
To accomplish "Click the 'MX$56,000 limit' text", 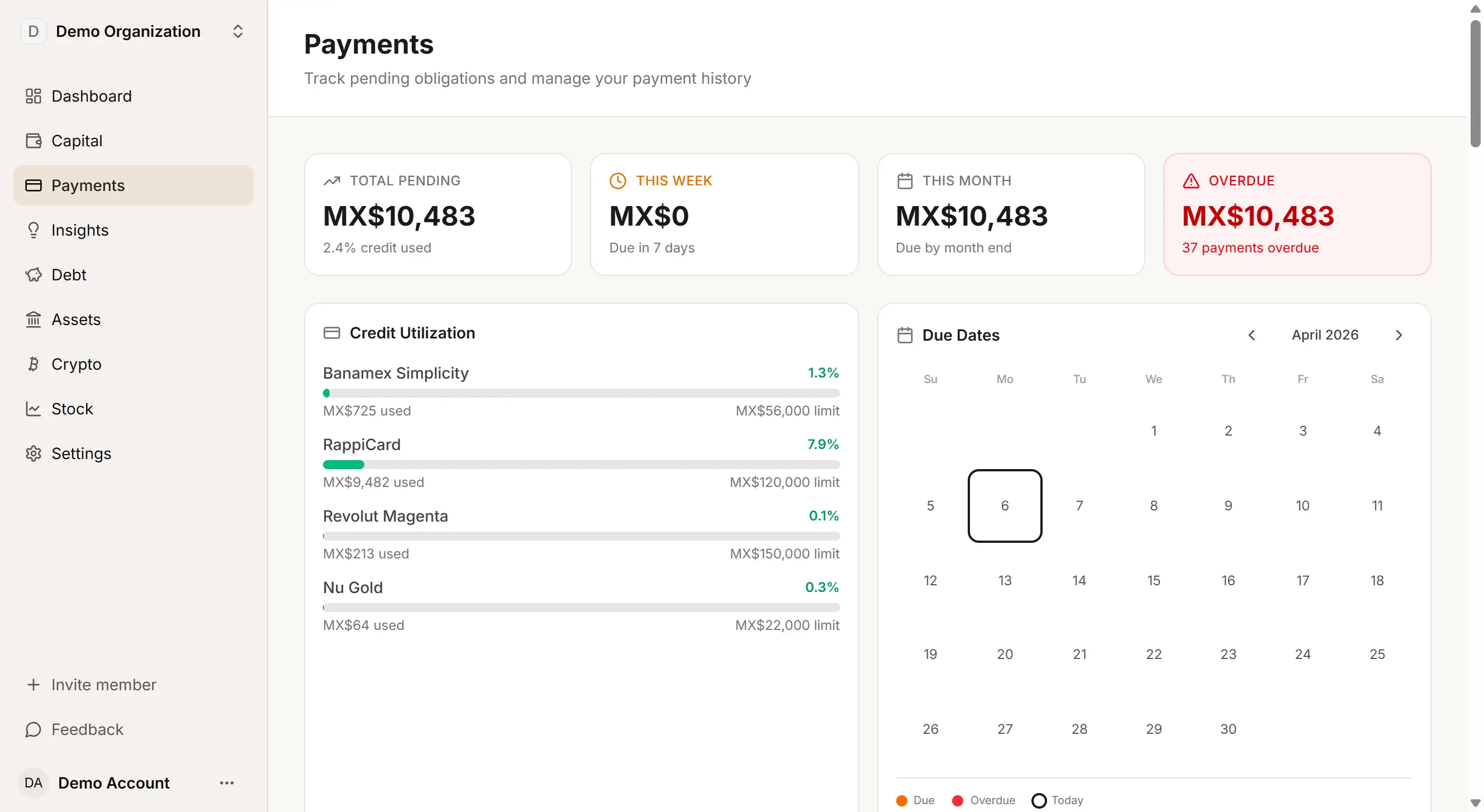I will (787, 411).
